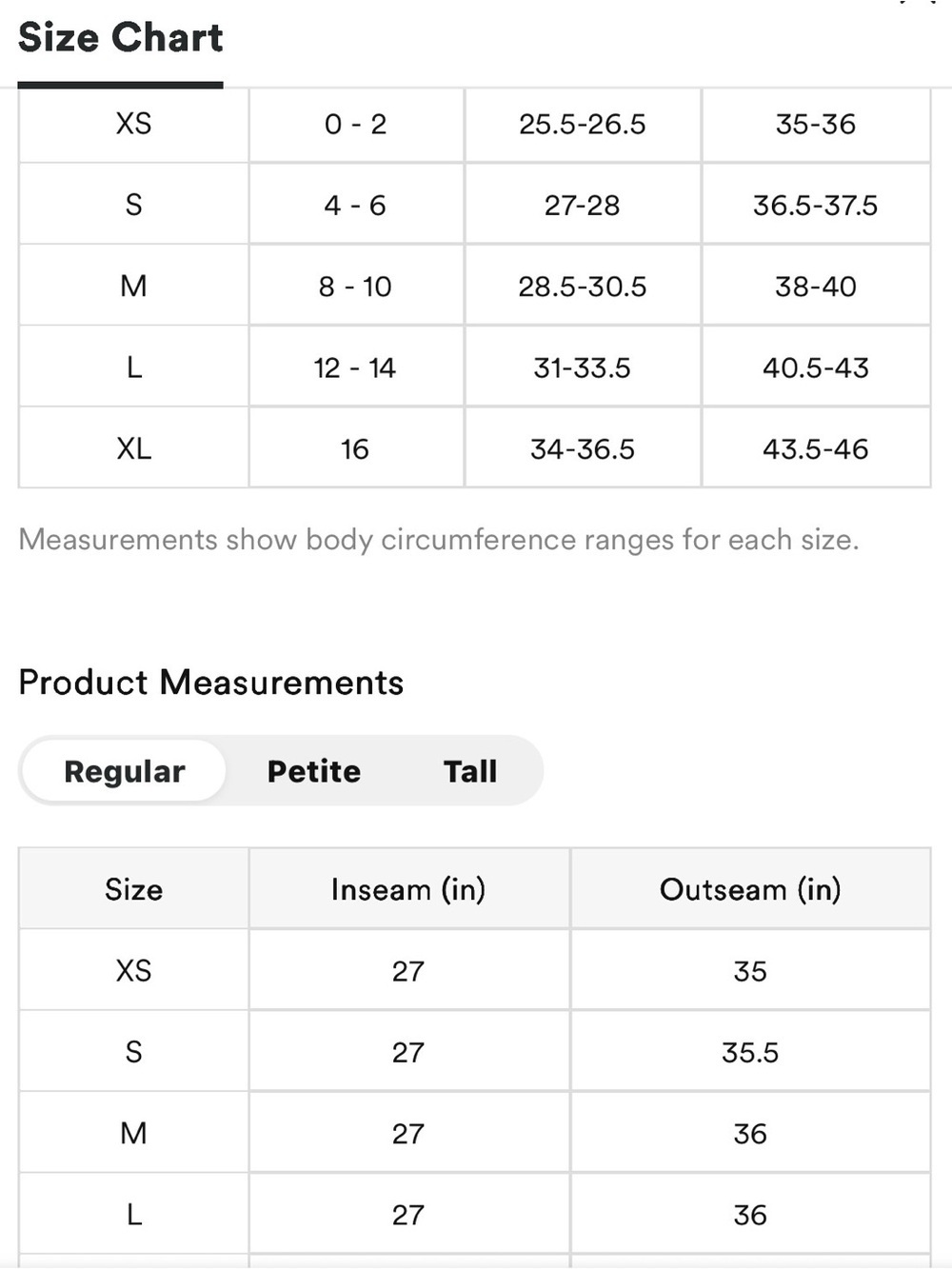Click the Size column header
This screenshot has height=1269, width=952.
click(x=133, y=889)
